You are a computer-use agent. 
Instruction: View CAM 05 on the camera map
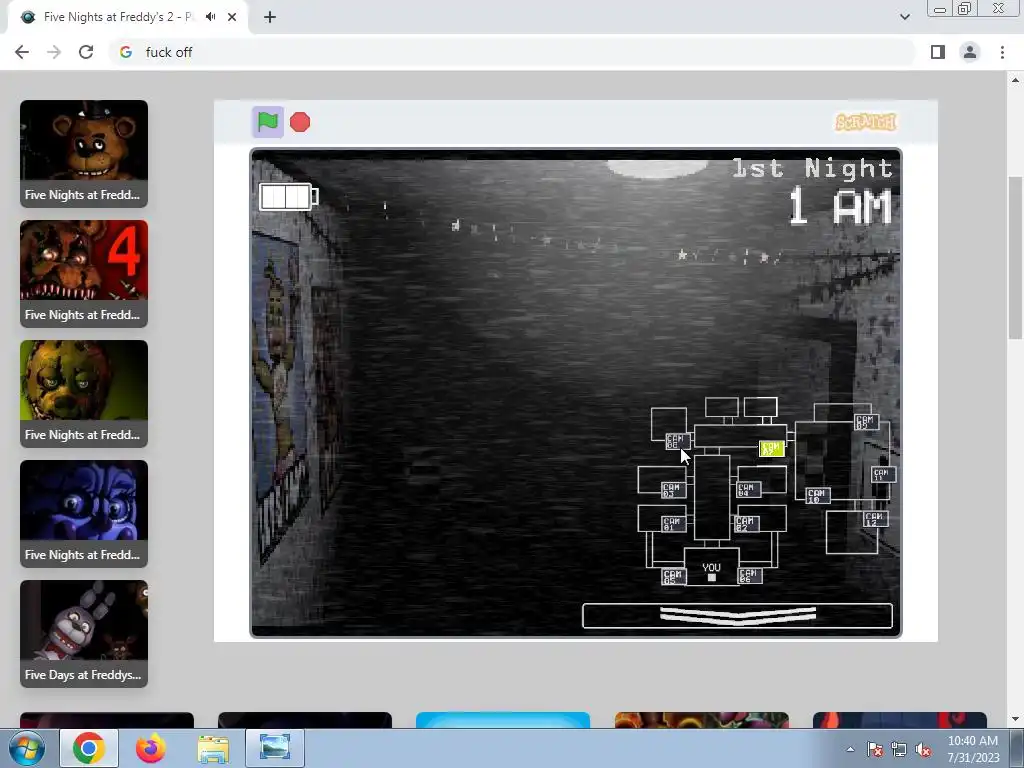673,576
